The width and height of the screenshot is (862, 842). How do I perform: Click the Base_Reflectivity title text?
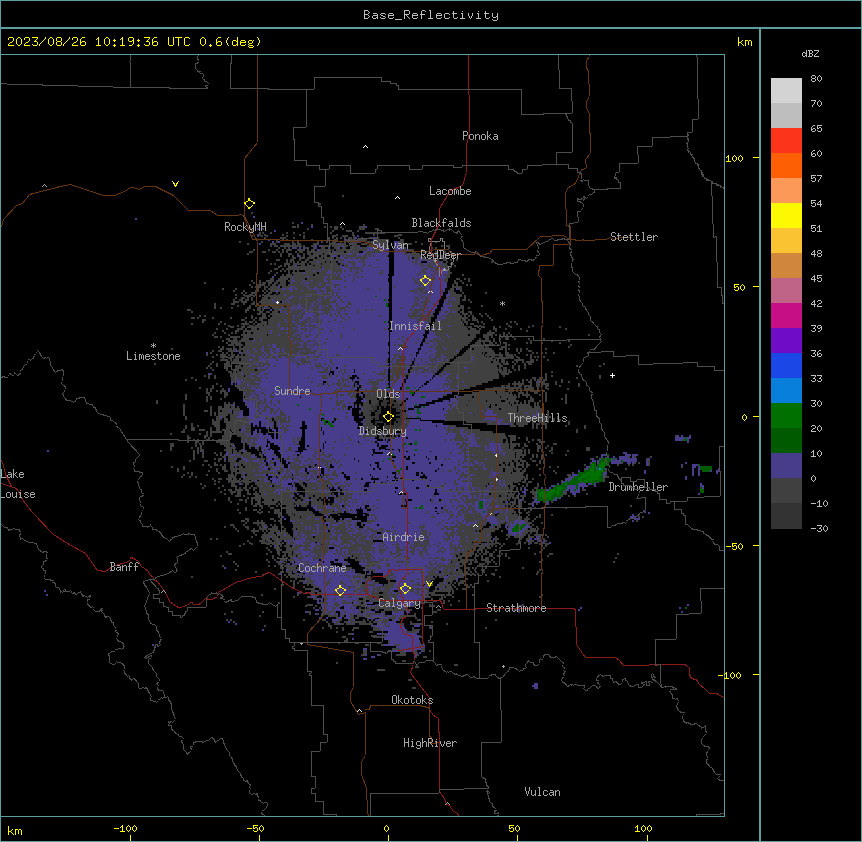[431, 15]
